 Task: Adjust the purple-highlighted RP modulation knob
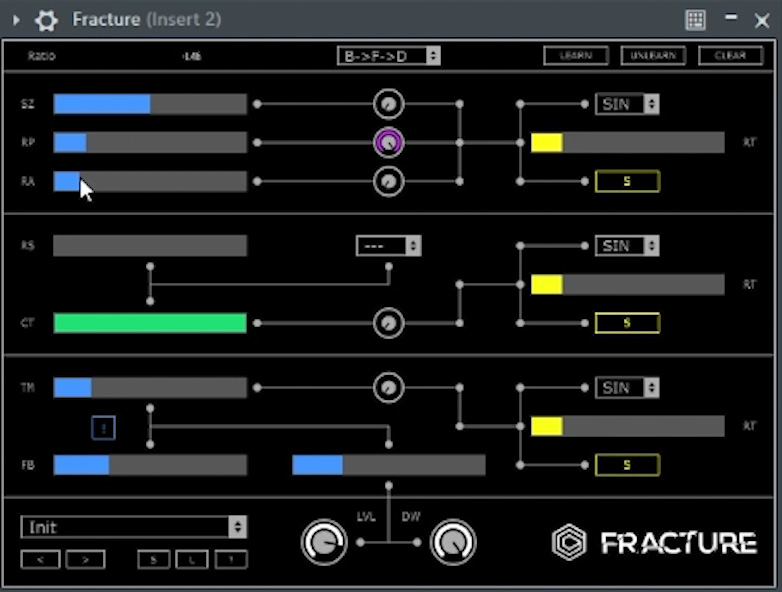click(388, 143)
